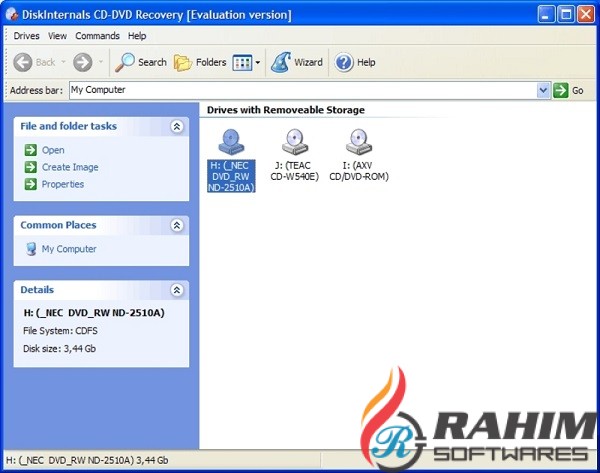The height and width of the screenshot is (473, 600).
Task: Toggle the Folders pane button
Action: pyautogui.click(x=200, y=62)
